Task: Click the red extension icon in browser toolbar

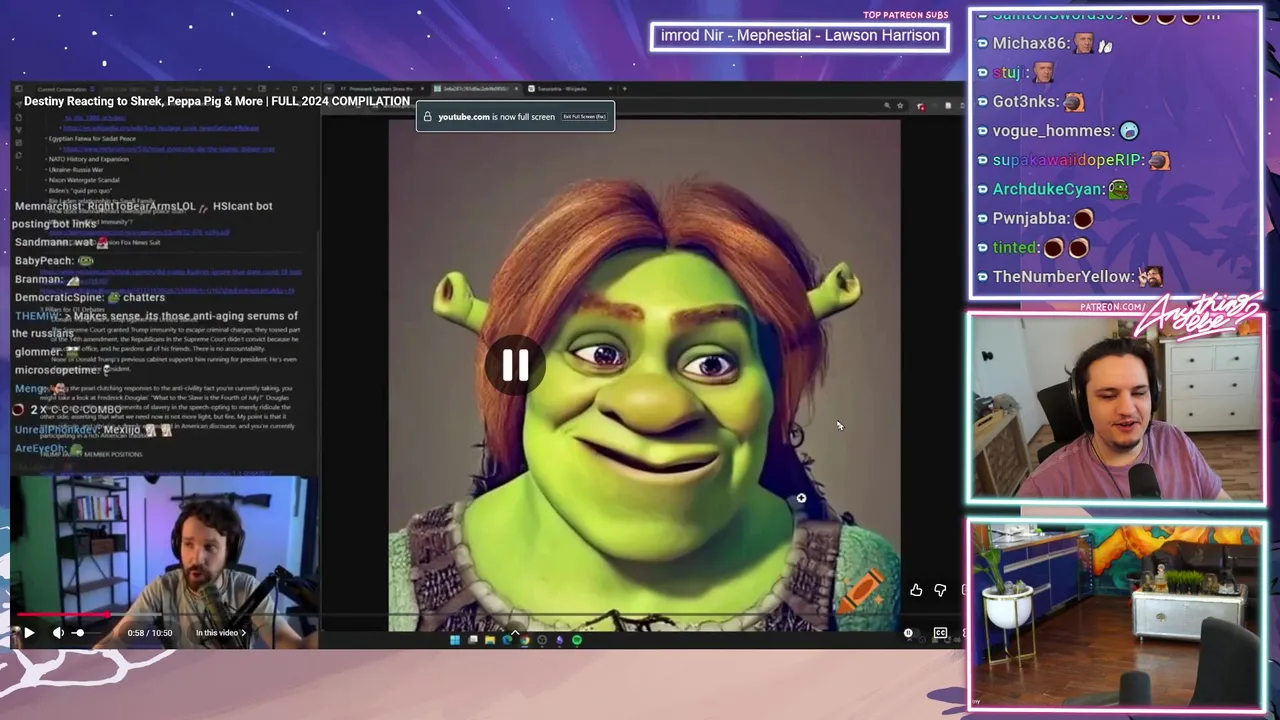Action: 920,106
